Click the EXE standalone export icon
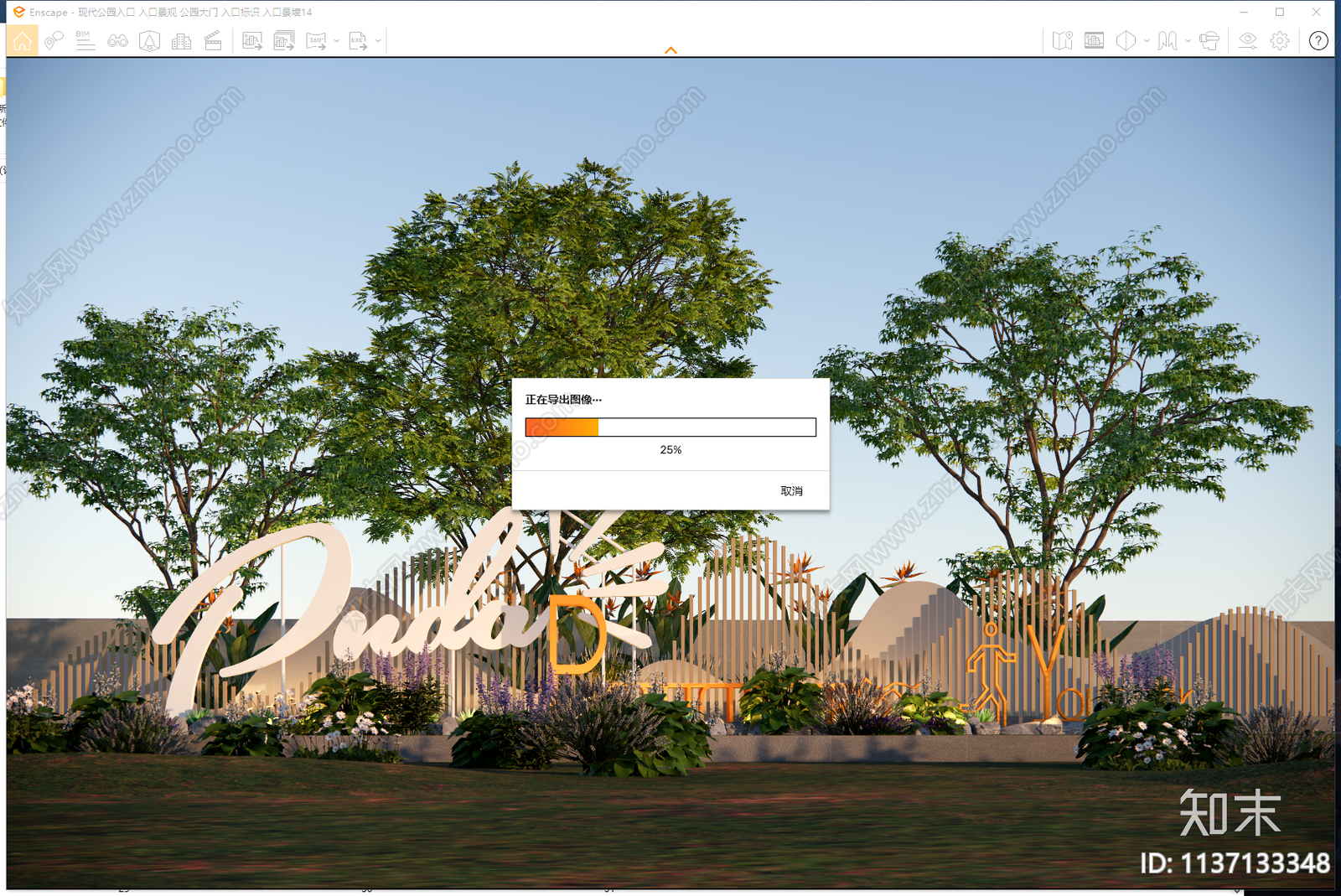Viewport: 1341px width, 896px height. click(358, 40)
